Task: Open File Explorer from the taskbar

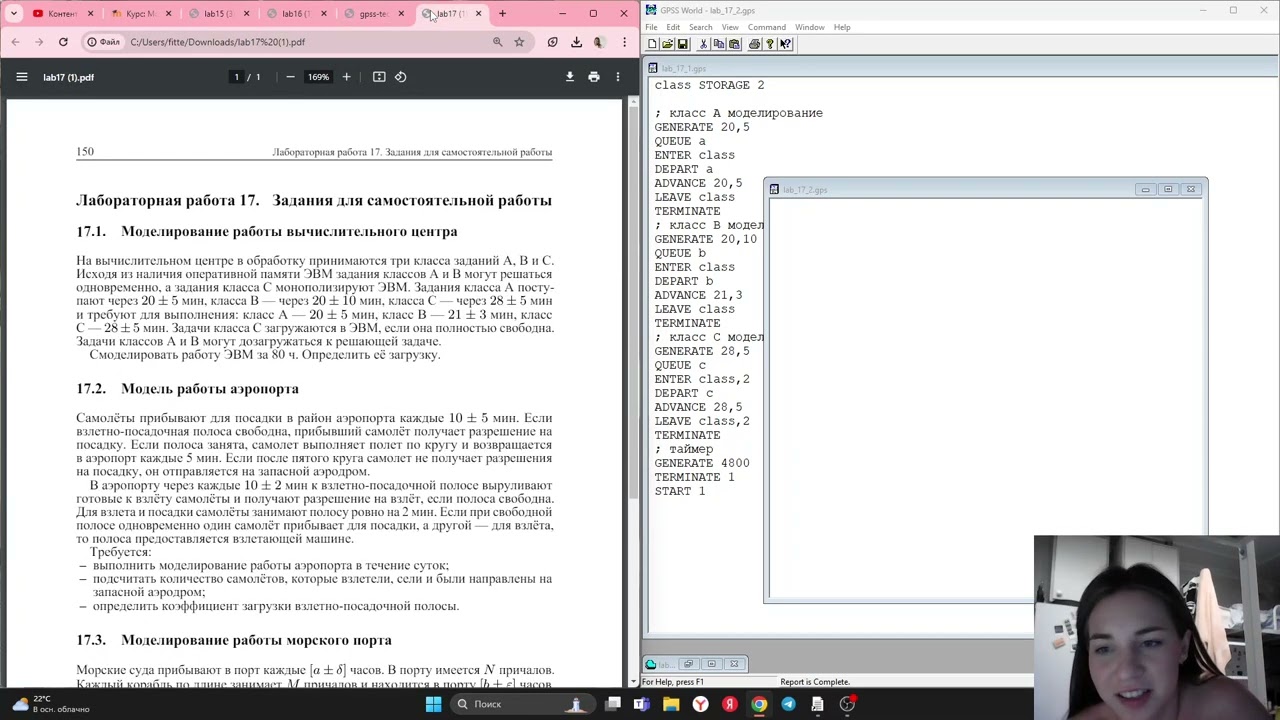Action: [x=671, y=704]
